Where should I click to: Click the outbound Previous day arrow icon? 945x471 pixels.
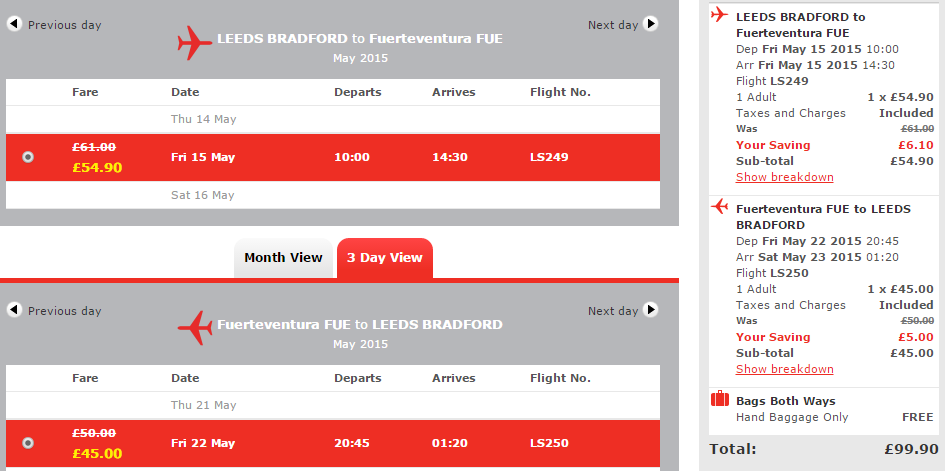[x=14, y=24]
